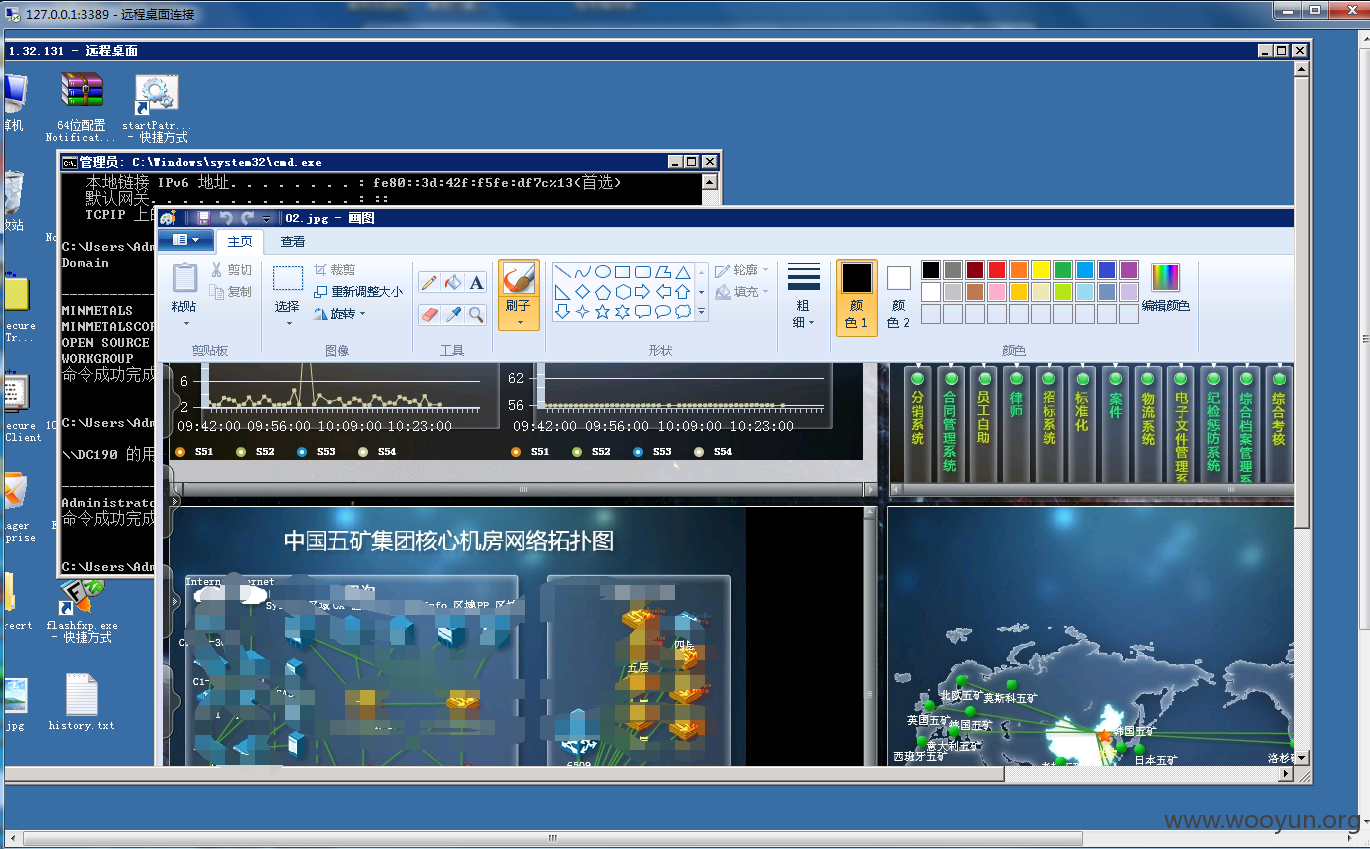Click the cmd.exe window title bar

pos(389,161)
